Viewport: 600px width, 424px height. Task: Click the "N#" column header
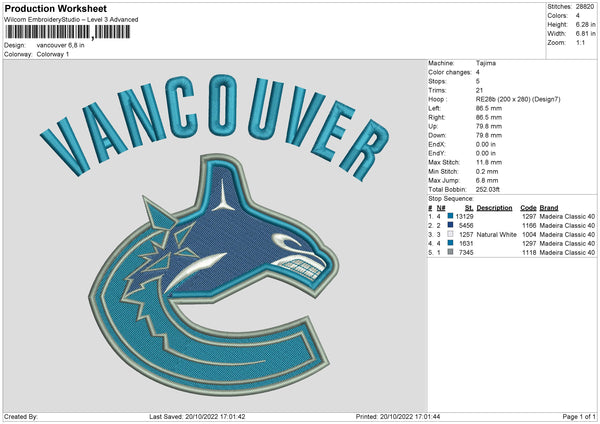441,208
